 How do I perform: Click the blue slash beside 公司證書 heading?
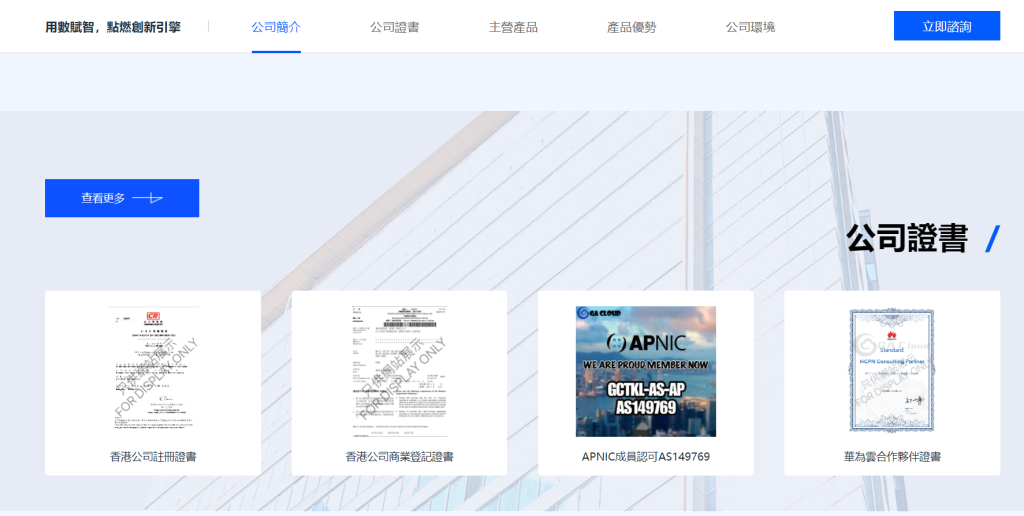click(992, 239)
